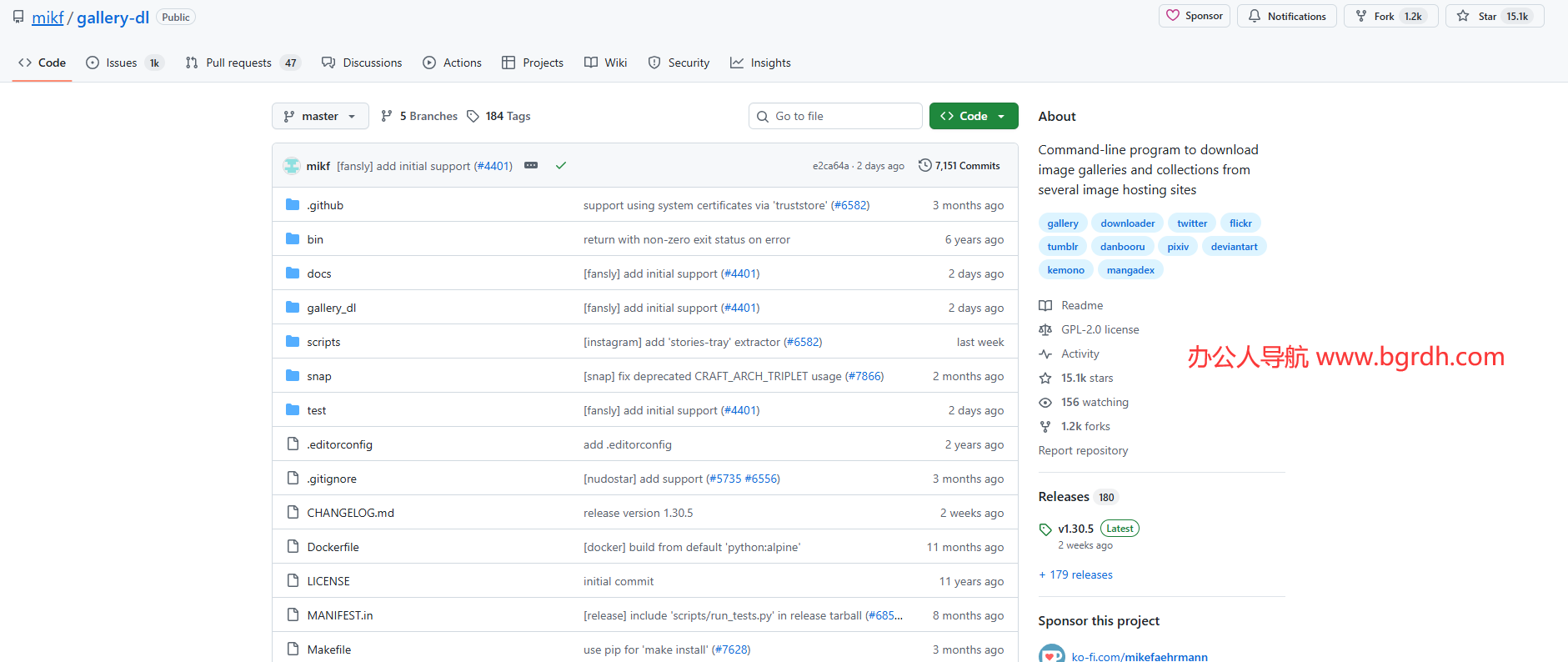Click the green commit status checkmark
1568x662 pixels.
tap(561, 166)
